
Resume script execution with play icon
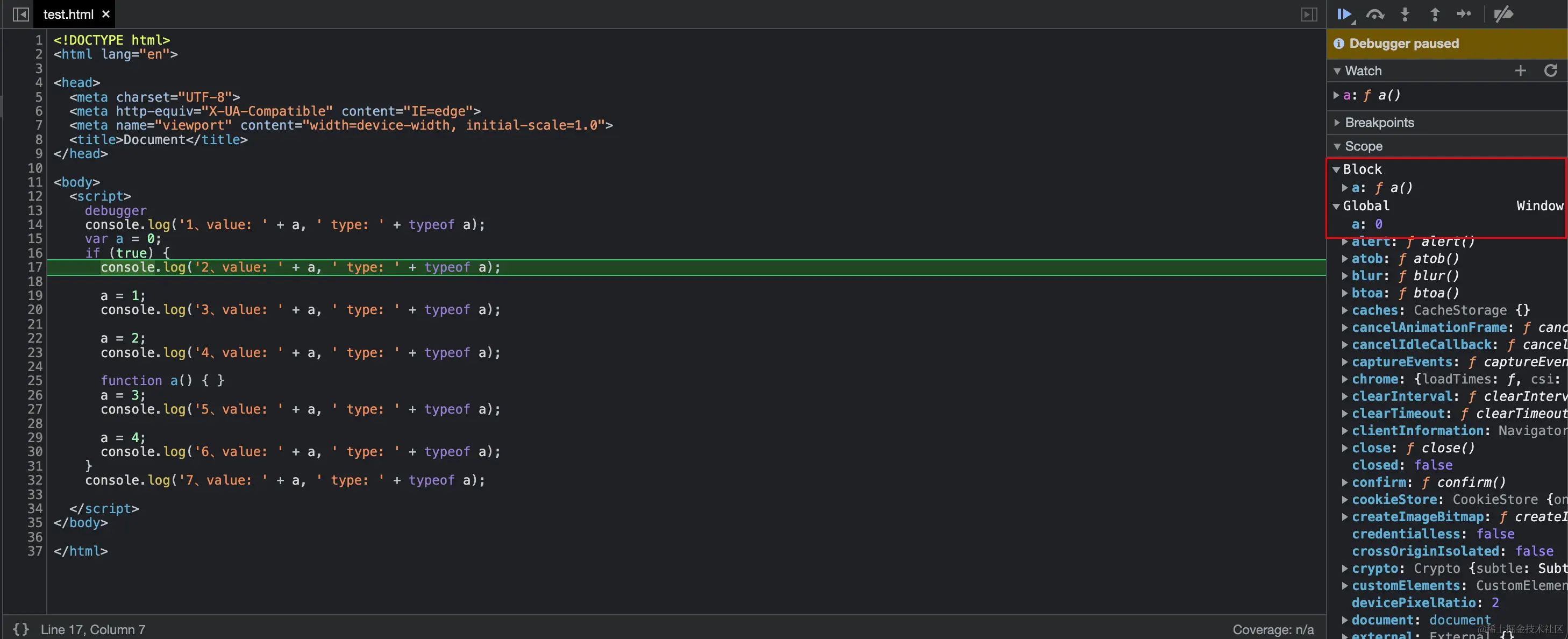coord(1344,14)
